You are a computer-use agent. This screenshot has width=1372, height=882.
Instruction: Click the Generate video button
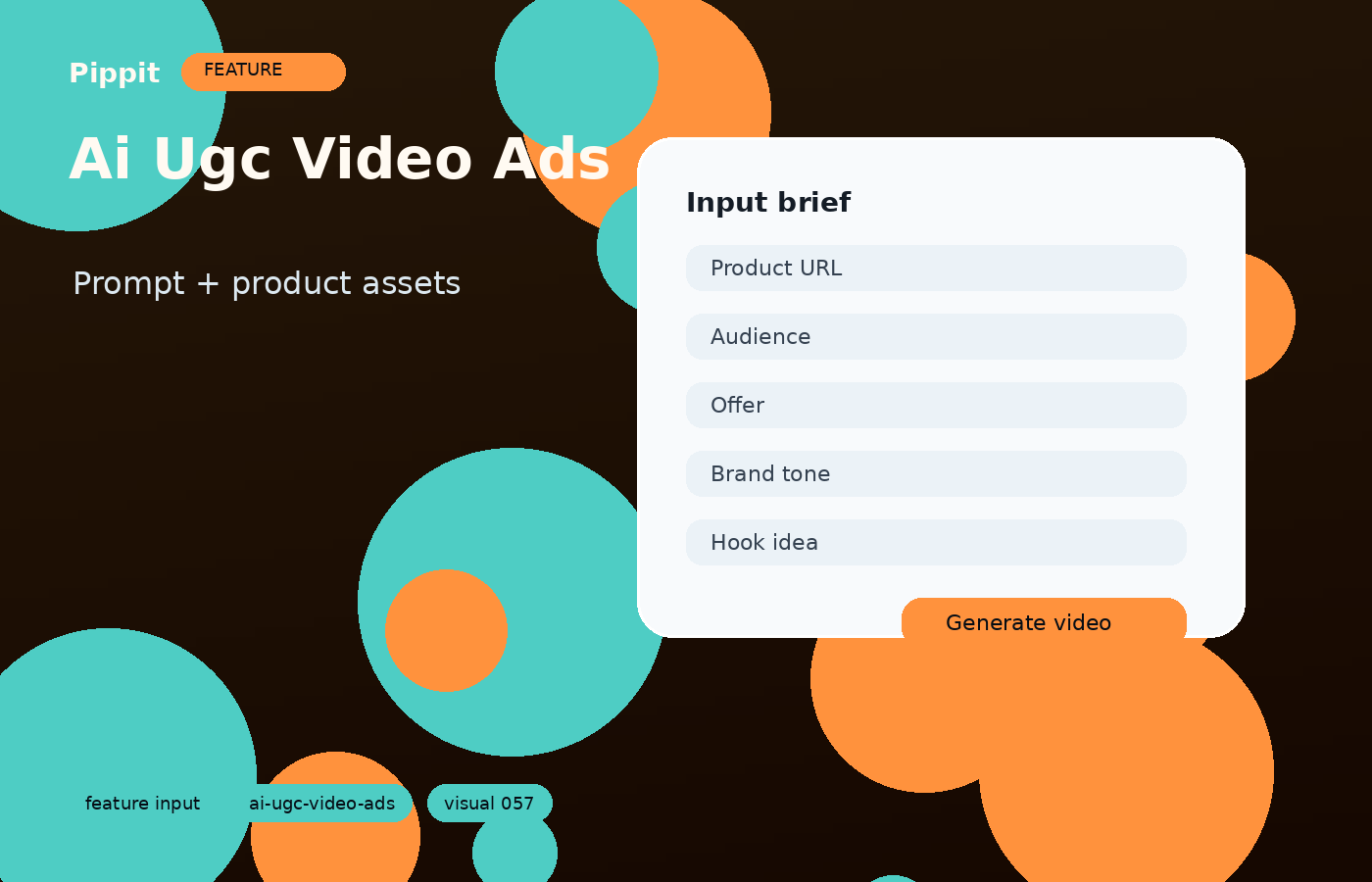pyautogui.click(x=1044, y=622)
